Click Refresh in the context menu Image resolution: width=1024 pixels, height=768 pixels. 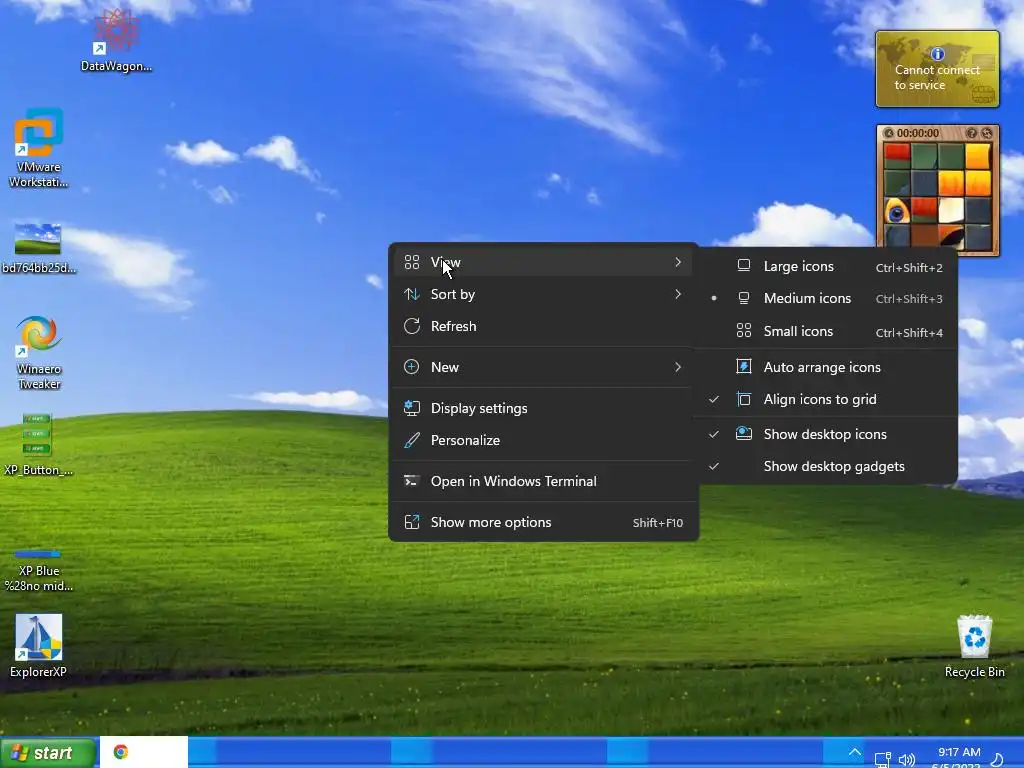coord(543,327)
